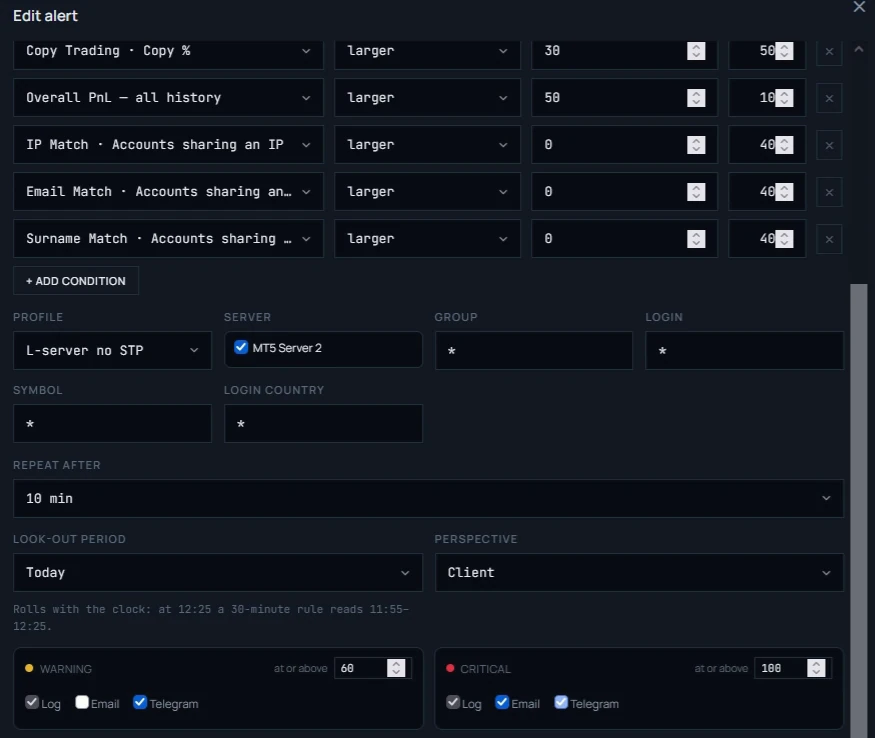Open the Overall PnL — all history dropdown
Screen dimensions: 875x738
[168, 98]
